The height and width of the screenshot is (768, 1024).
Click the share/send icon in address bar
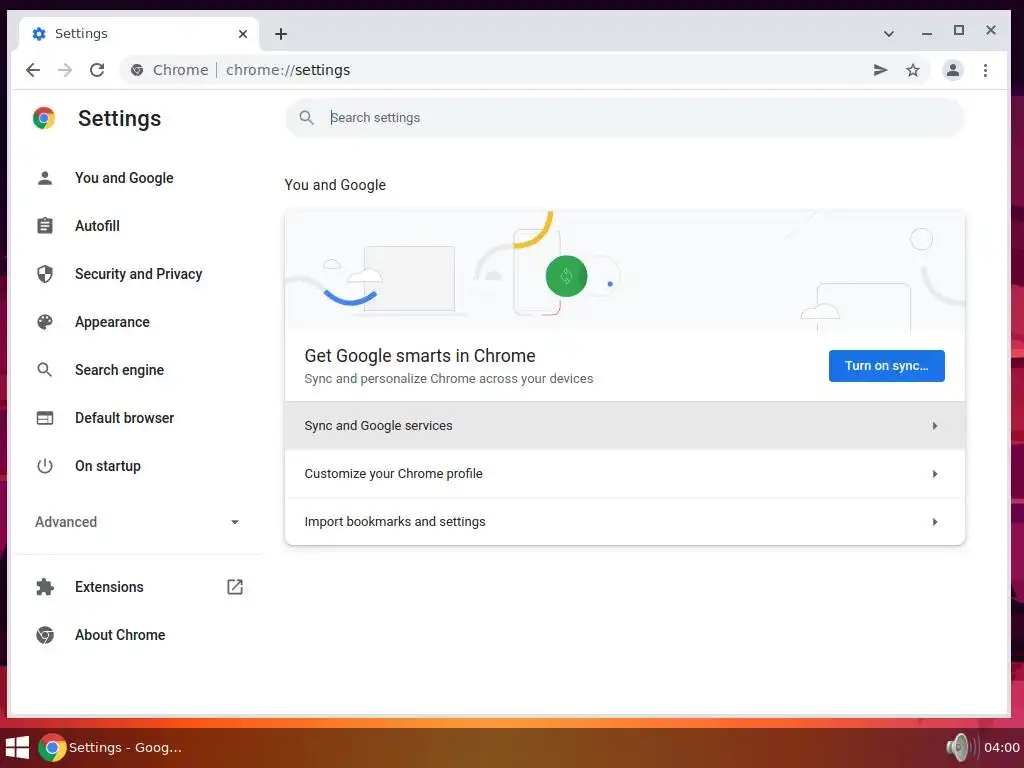(880, 70)
